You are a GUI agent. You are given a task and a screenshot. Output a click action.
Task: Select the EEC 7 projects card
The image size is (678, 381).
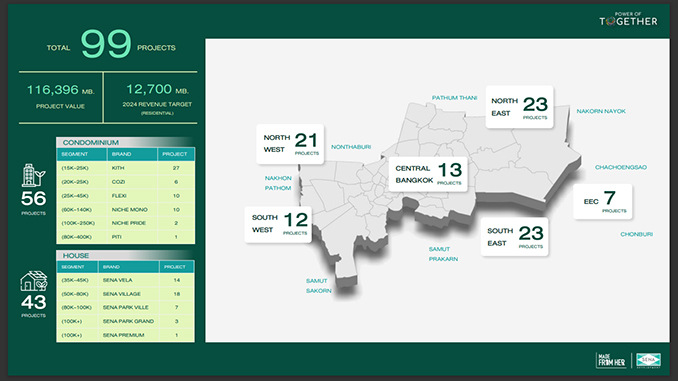603,202
